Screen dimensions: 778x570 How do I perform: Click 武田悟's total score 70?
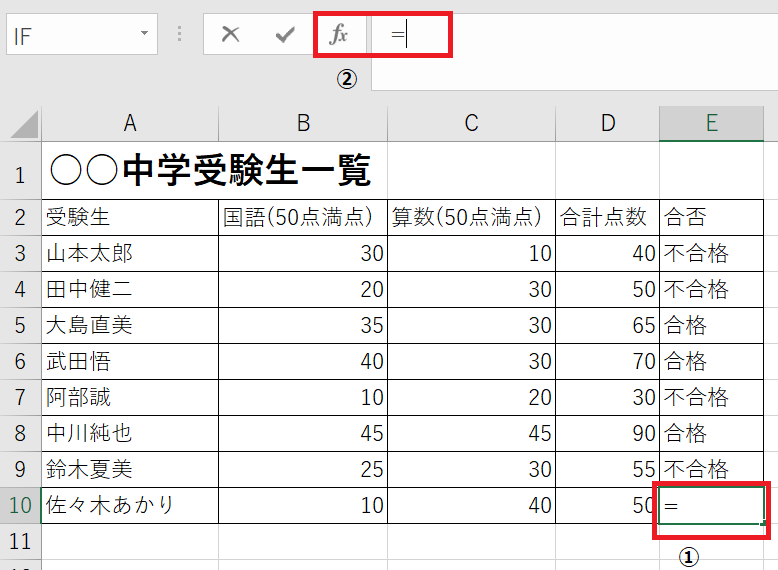click(607, 362)
